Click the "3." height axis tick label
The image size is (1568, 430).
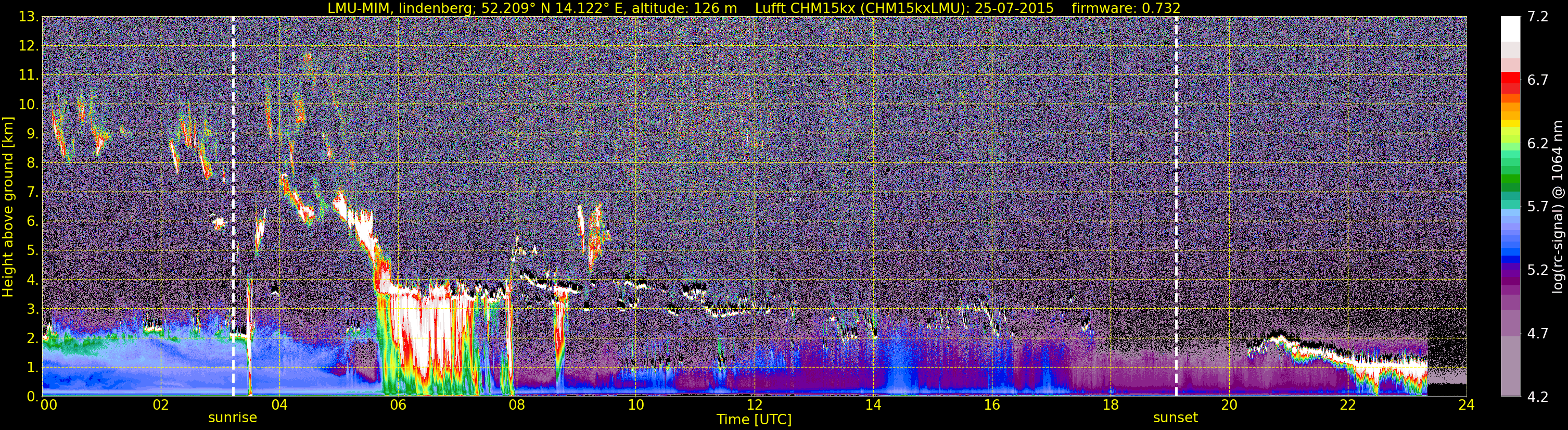pyautogui.click(x=32, y=309)
